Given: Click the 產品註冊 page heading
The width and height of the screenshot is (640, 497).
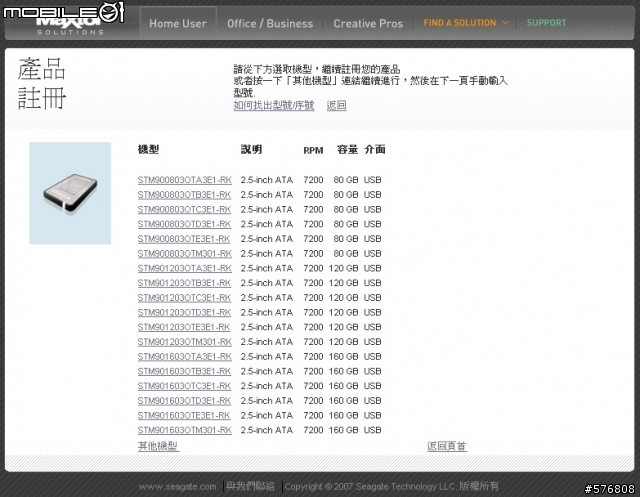Looking at the screenshot, I should pyautogui.click(x=42, y=84).
